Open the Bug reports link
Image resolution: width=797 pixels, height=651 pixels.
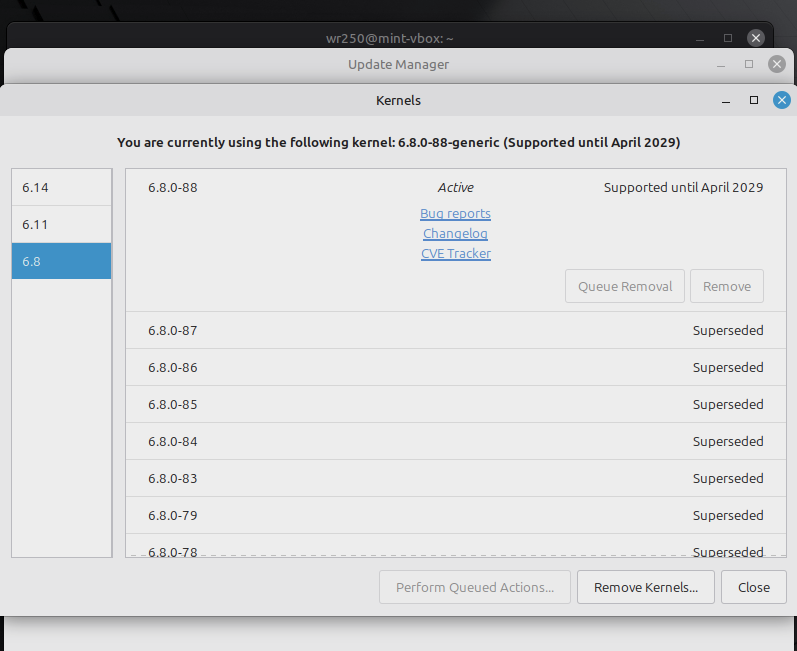pos(455,214)
